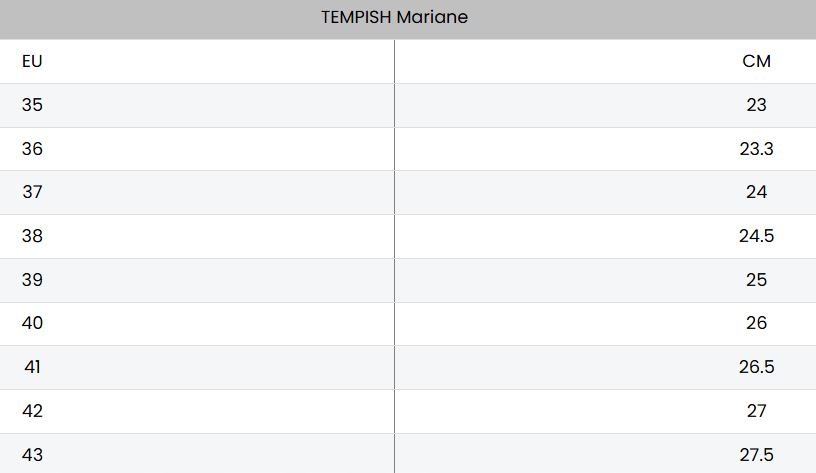Click the 27.5 cm value

click(756, 455)
